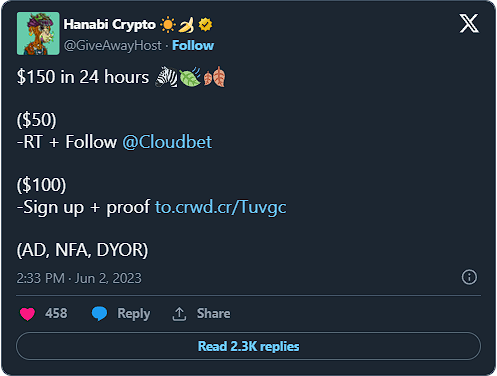The image size is (497, 376).
Task: Click the Share text label
Action: 213,313
